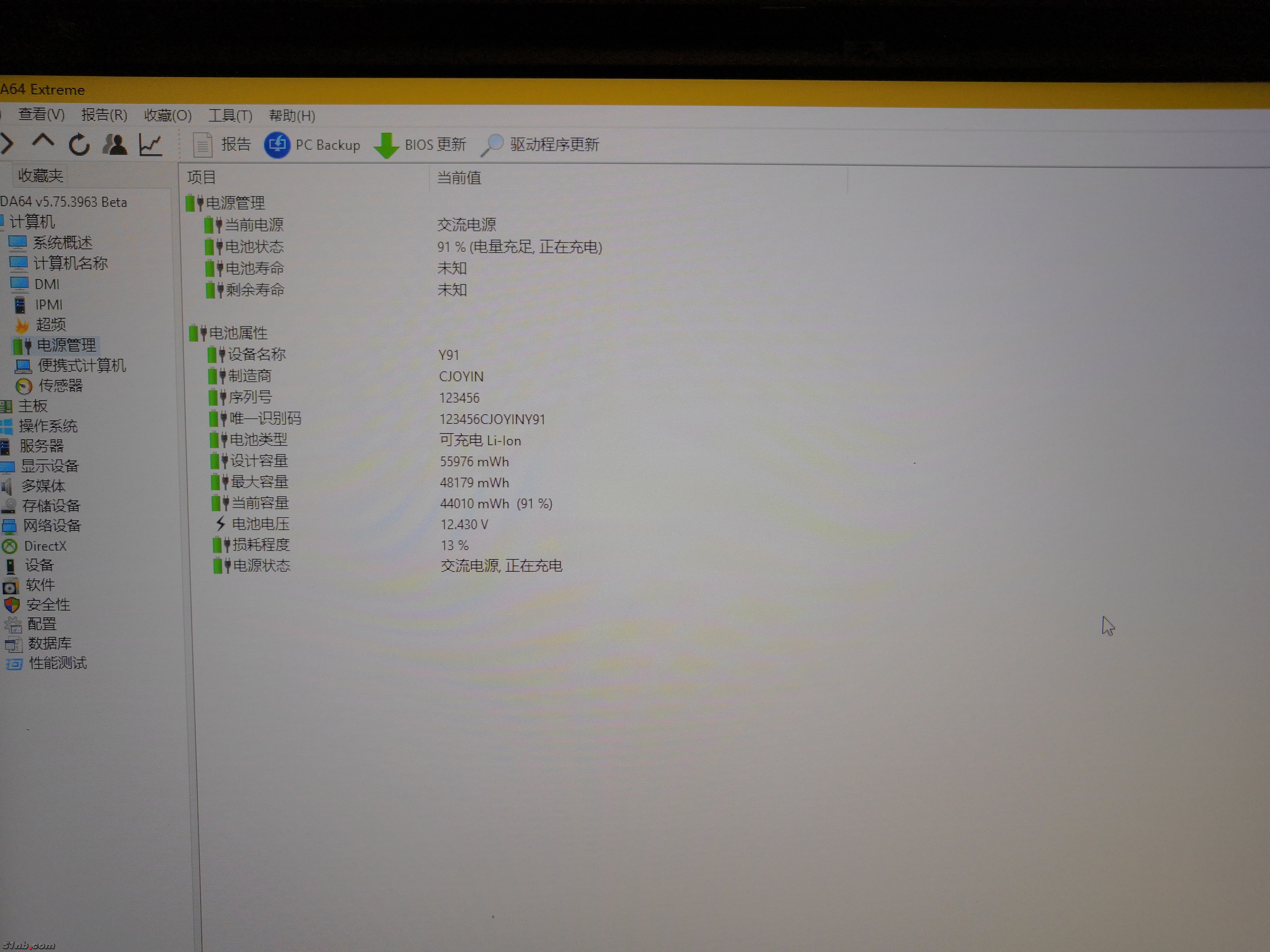The width and height of the screenshot is (1270, 952).
Task: Expand the 存储设备 tree category
Action: (50, 505)
